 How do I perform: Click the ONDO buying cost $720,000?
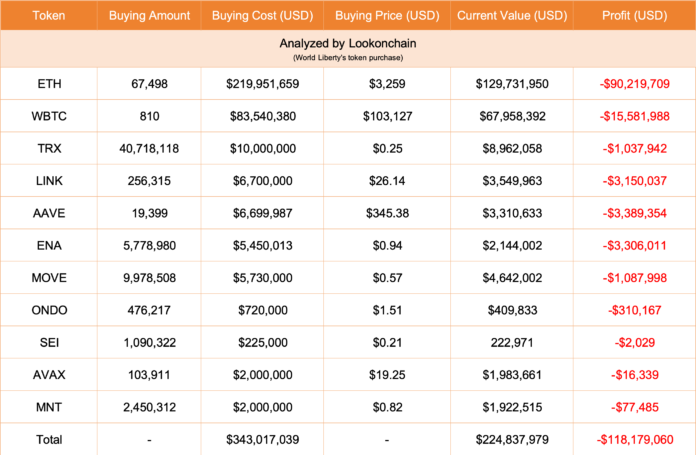tap(262, 310)
